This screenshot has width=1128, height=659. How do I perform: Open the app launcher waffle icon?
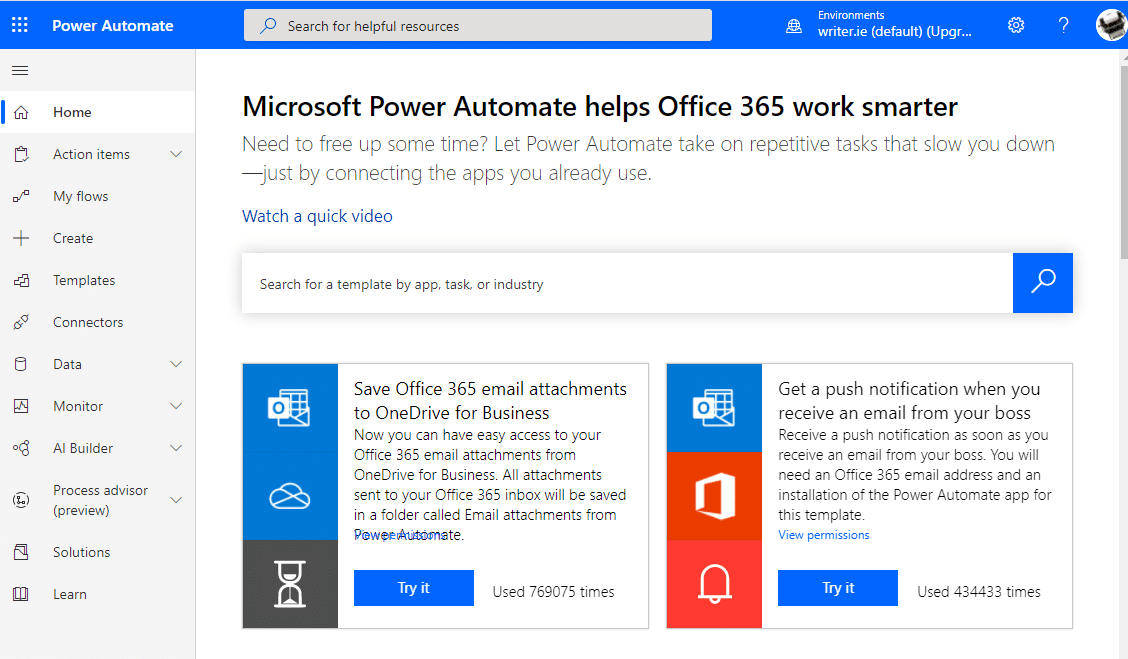coord(20,25)
